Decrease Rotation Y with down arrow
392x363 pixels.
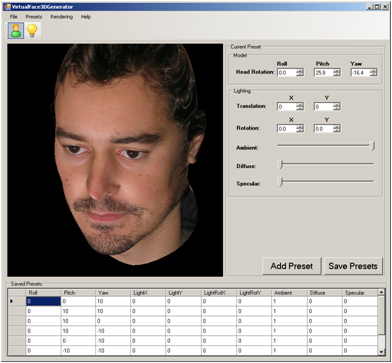[337, 131]
